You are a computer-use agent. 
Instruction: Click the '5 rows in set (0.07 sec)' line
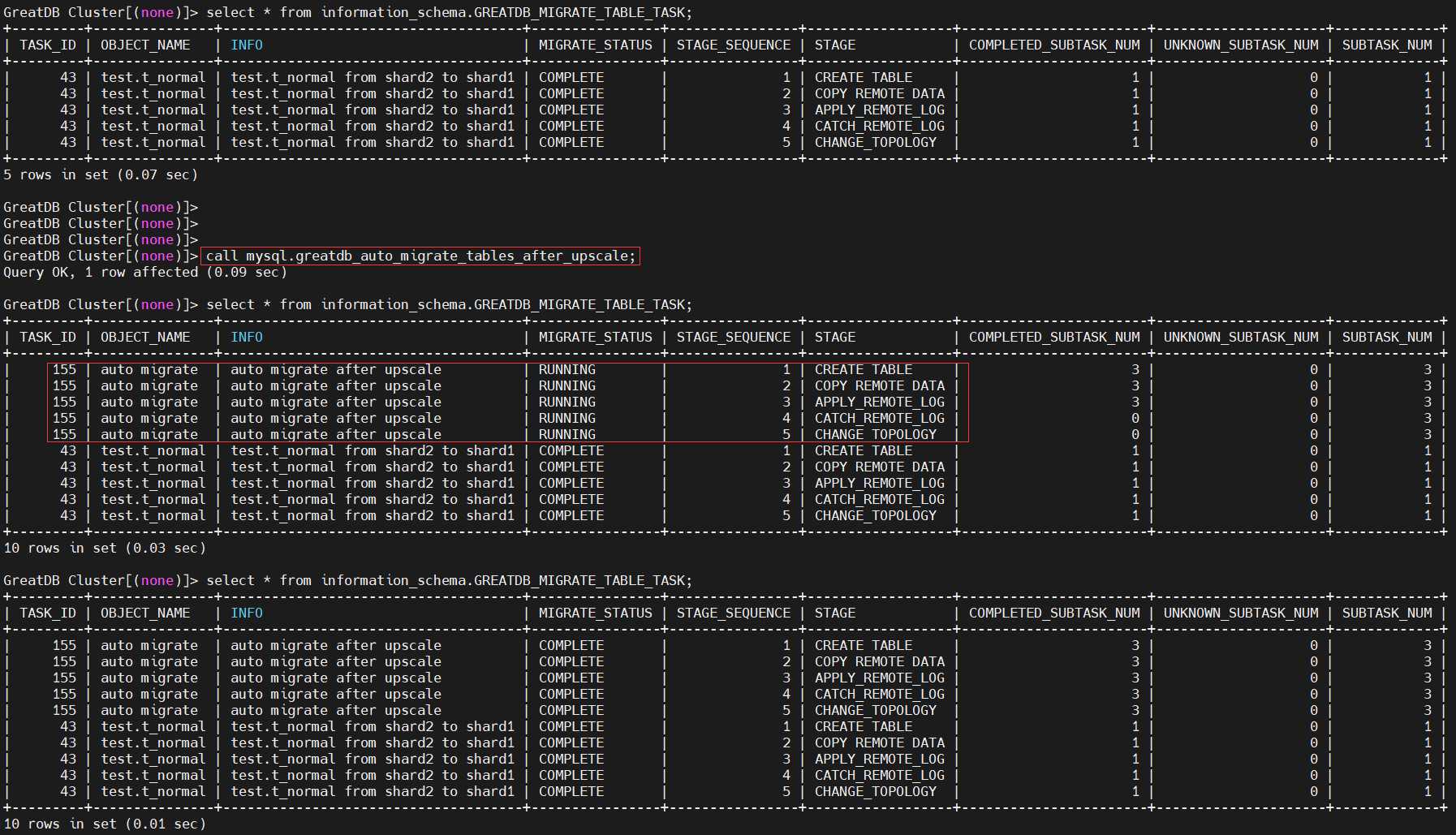click(101, 175)
